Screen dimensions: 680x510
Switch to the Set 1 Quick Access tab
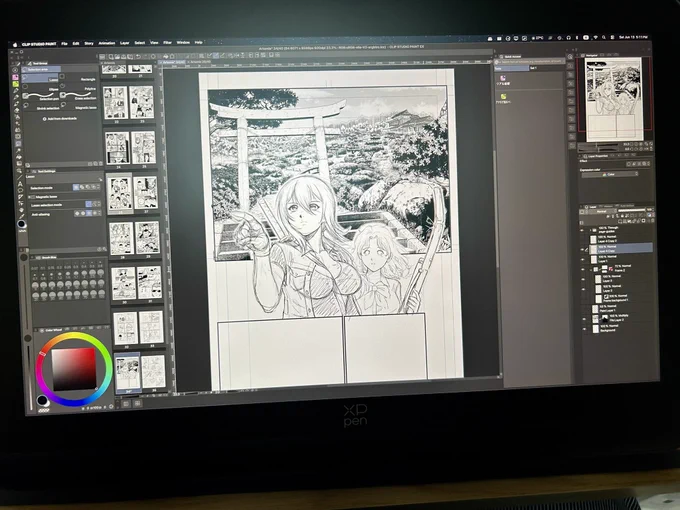tap(533, 68)
